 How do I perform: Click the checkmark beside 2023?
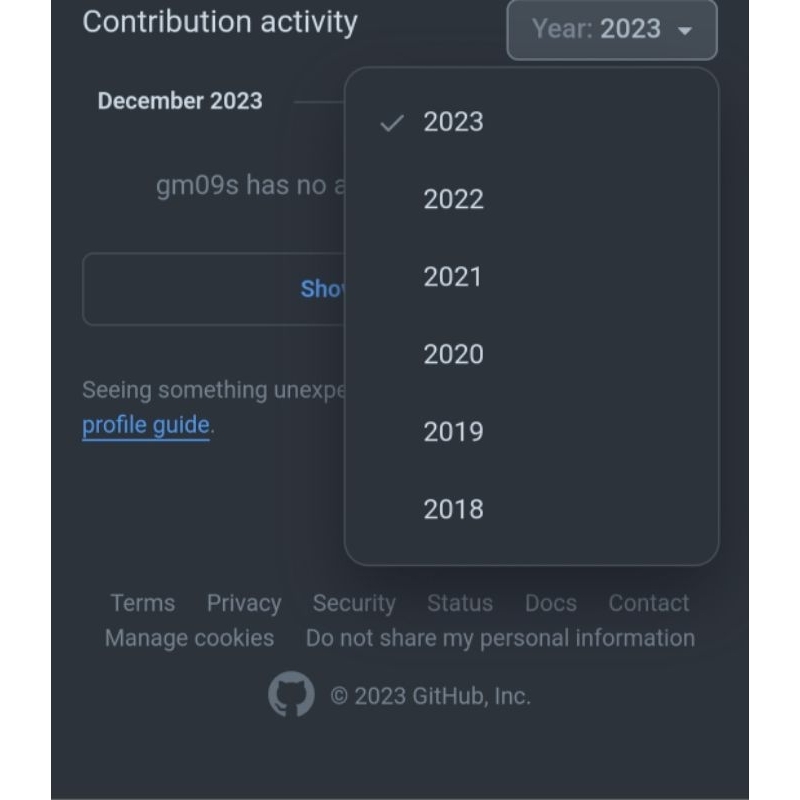coord(391,123)
